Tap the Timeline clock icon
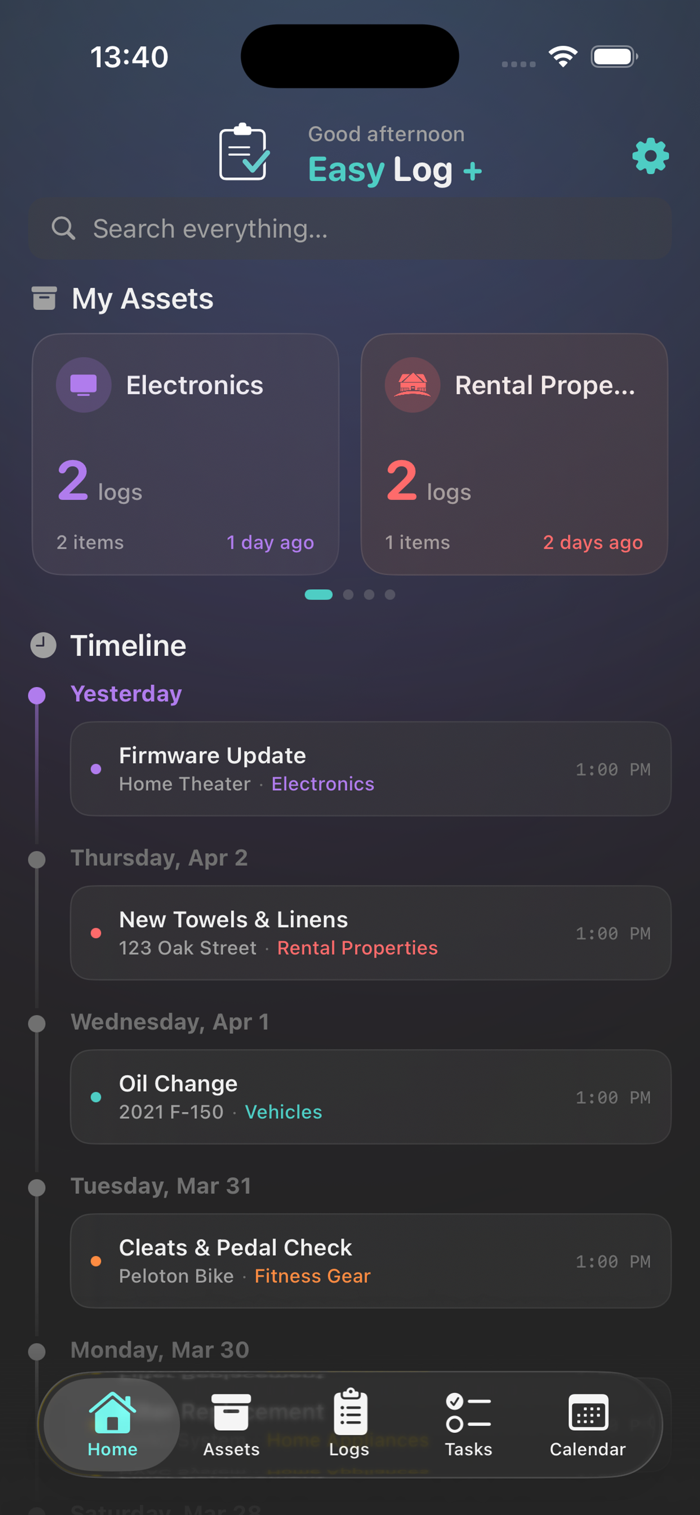 coord(43,645)
